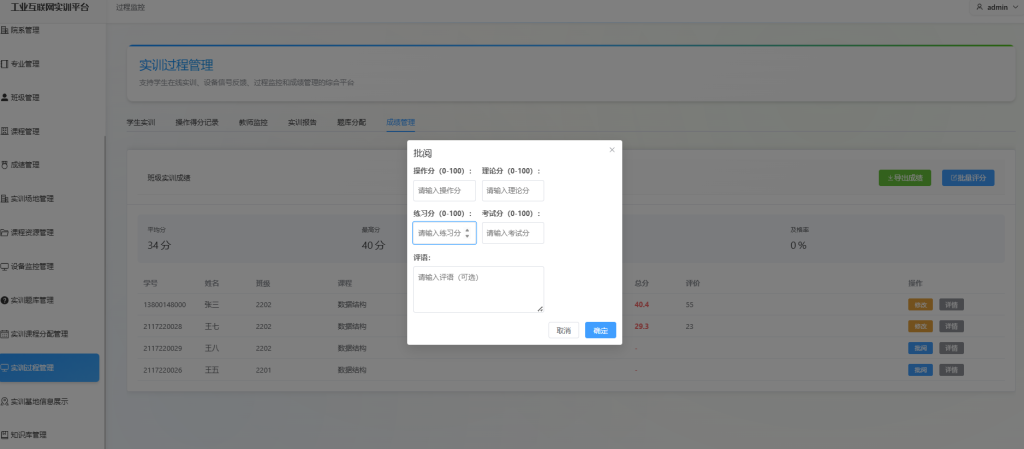The image size is (1024, 449).
Task: Open the 操作得分记录 tab
Action: (x=197, y=122)
